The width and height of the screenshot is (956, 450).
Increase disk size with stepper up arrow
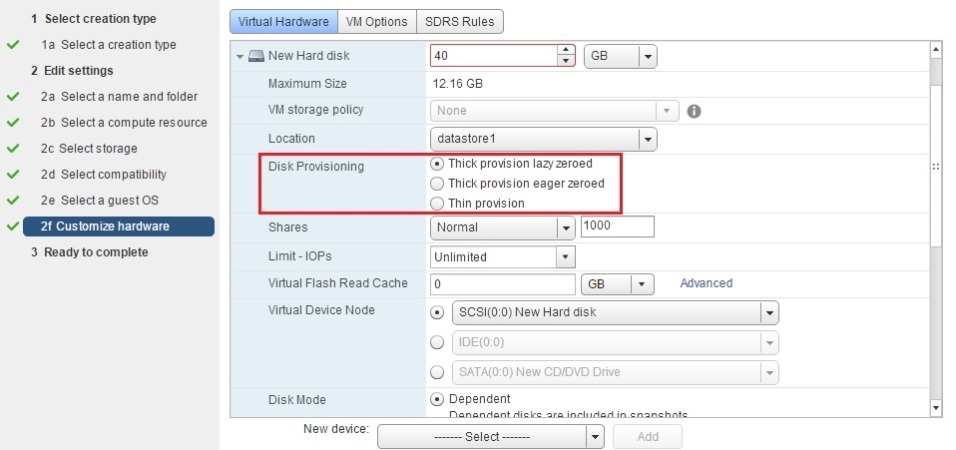566,50
